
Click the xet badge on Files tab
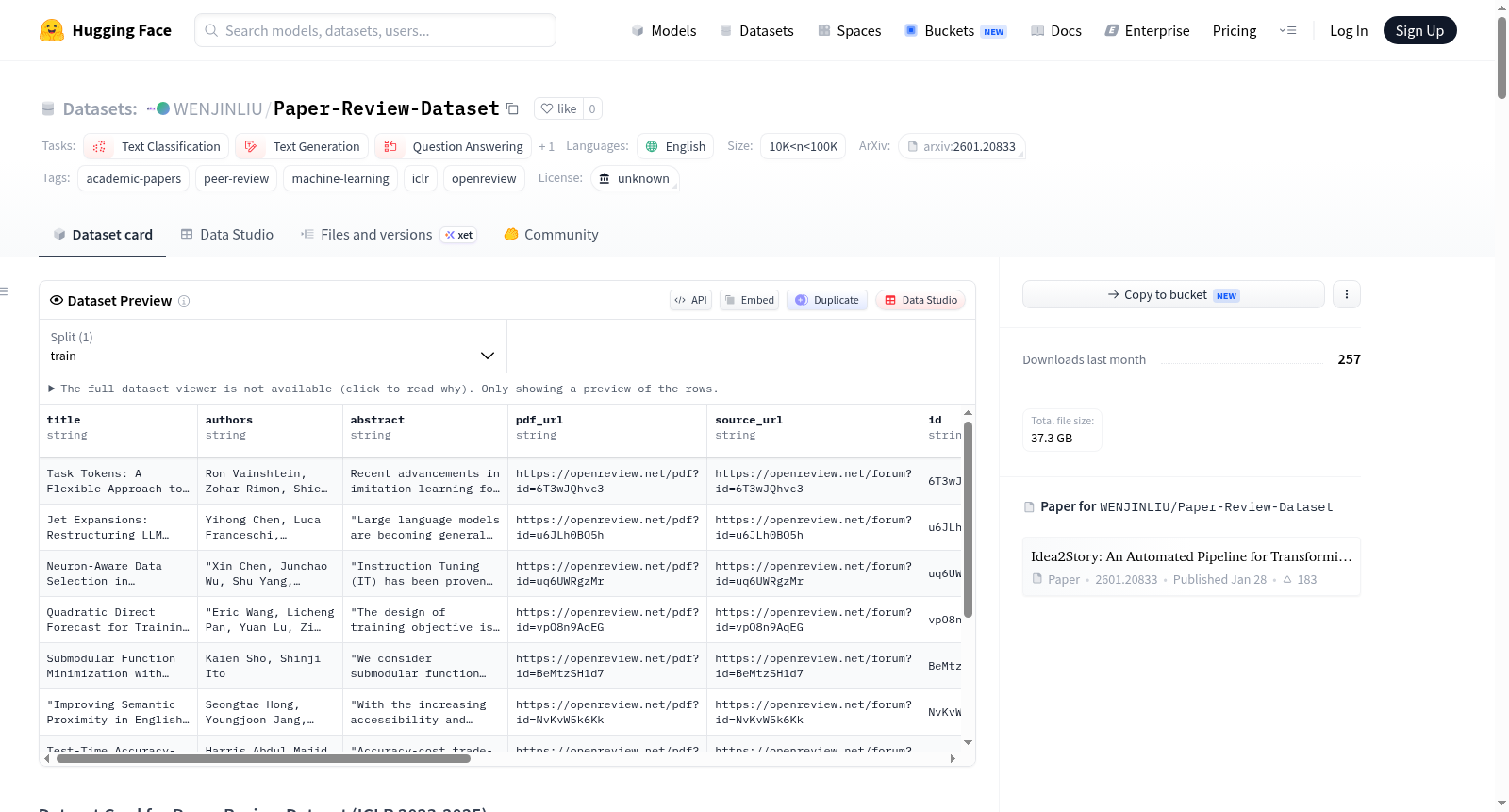click(x=458, y=235)
